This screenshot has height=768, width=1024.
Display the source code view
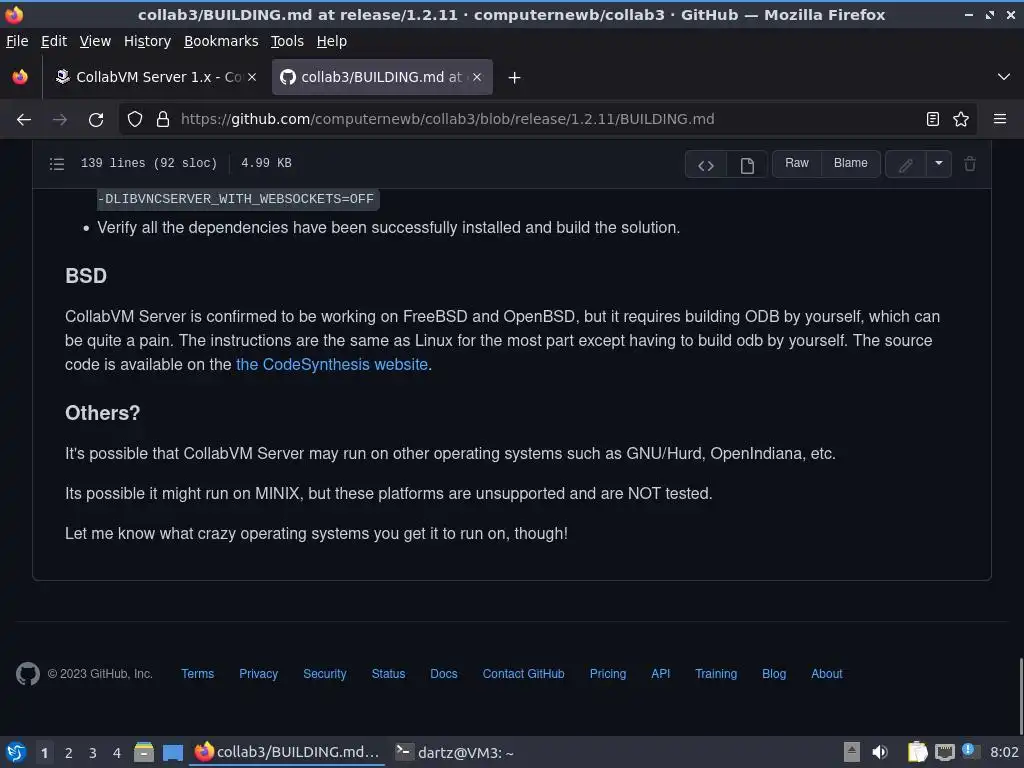click(x=705, y=165)
